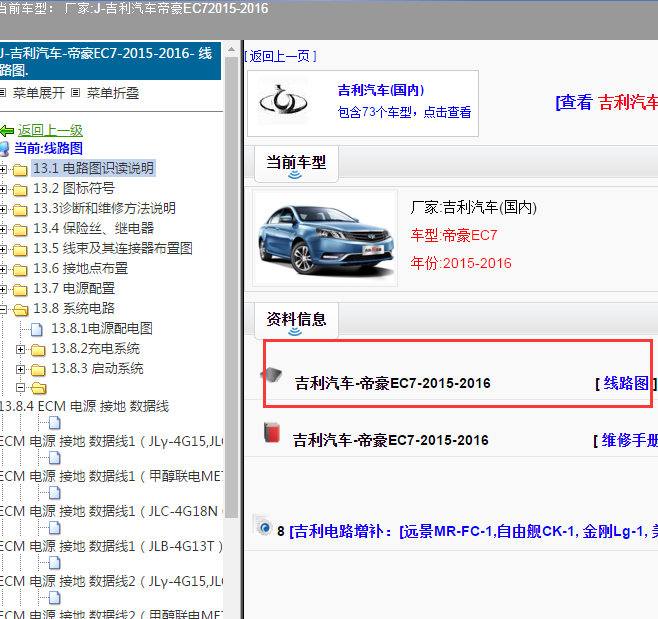
Task: Click the red book icon beside 维修手册 entry
Action: point(272,432)
